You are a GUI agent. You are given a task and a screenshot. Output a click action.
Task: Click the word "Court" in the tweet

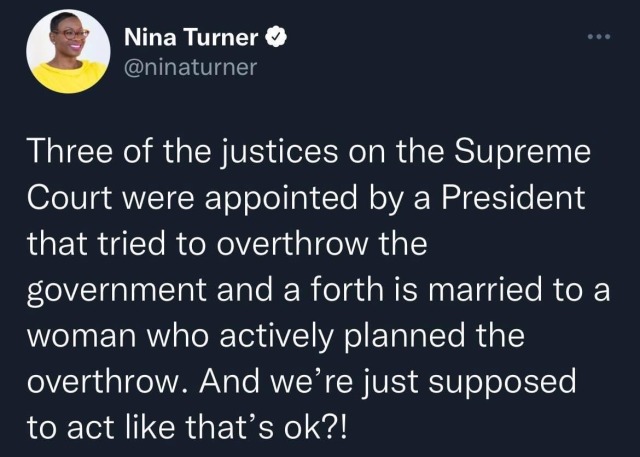point(69,198)
